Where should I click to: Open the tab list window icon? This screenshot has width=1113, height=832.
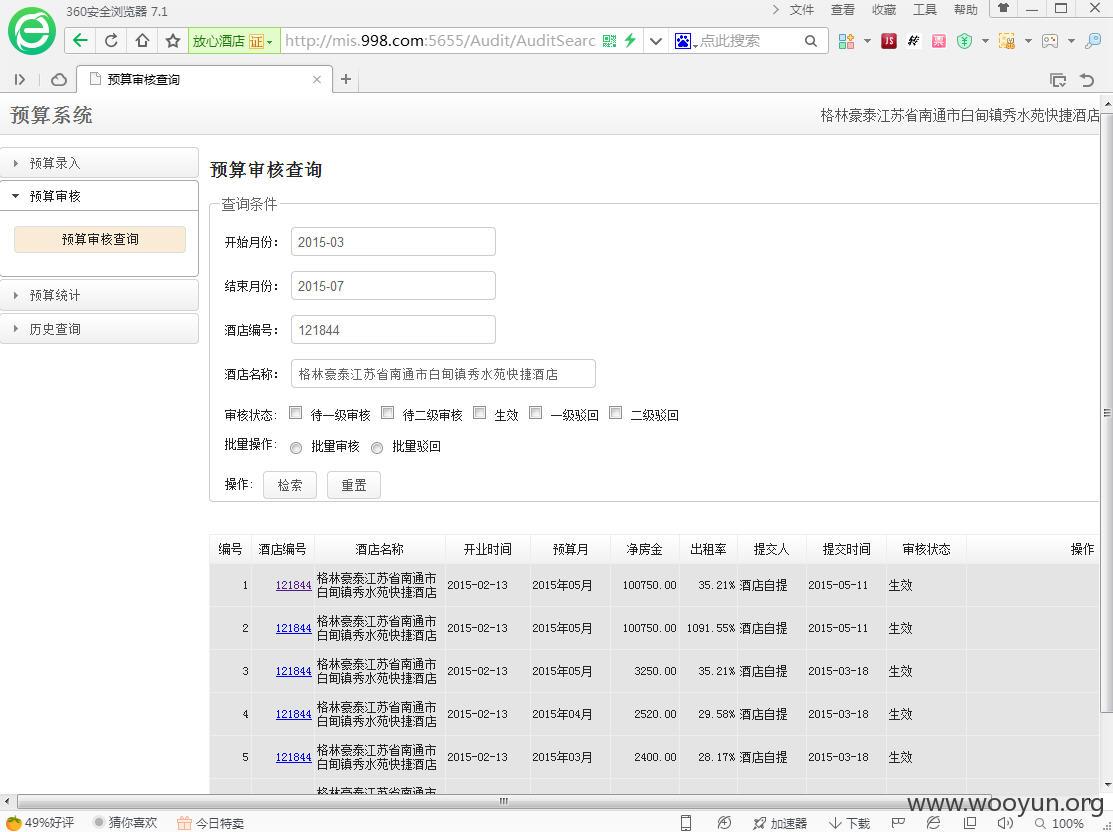tap(1058, 80)
